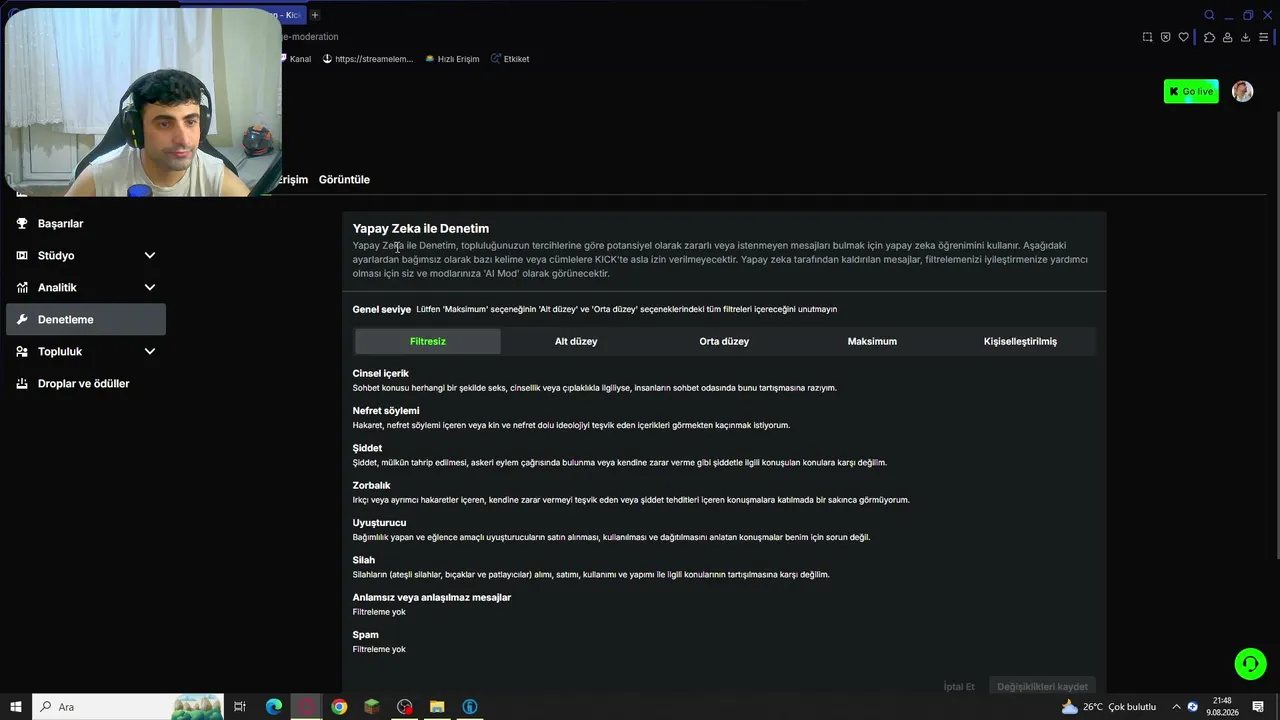Open the Hızlı Erişim bookmark
Viewport: 1280px width, 720px height.
[x=452, y=59]
